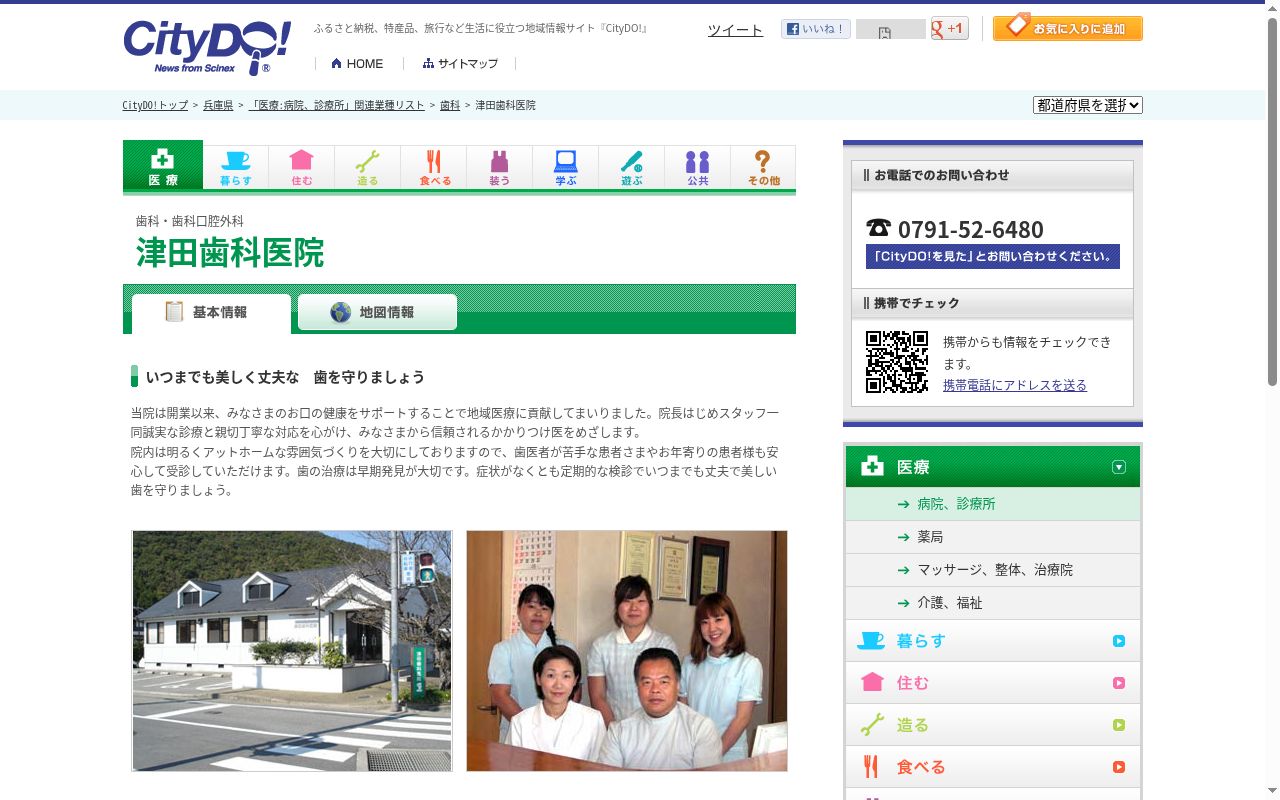Screen dimensions: 1280x800
Task: Open the 暮らす cup icon
Action: pos(236,167)
